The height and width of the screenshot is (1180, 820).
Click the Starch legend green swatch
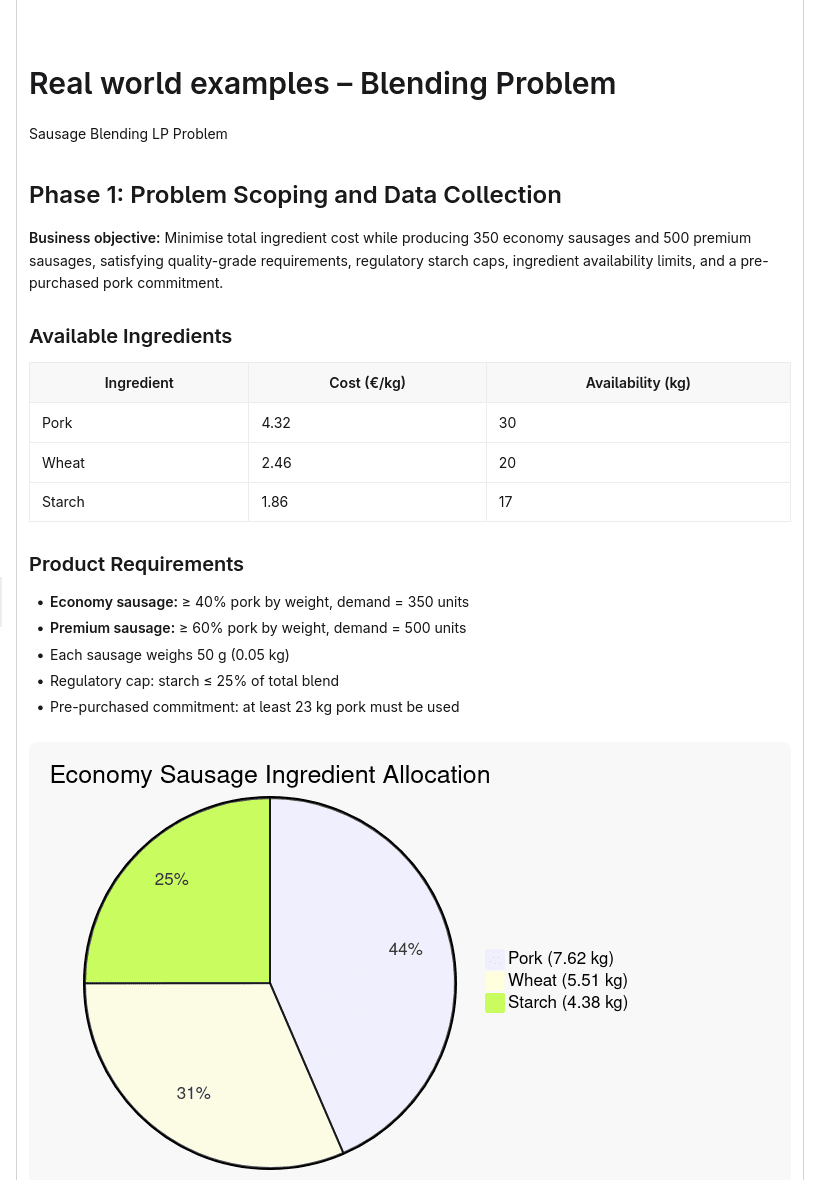[494, 1002]
